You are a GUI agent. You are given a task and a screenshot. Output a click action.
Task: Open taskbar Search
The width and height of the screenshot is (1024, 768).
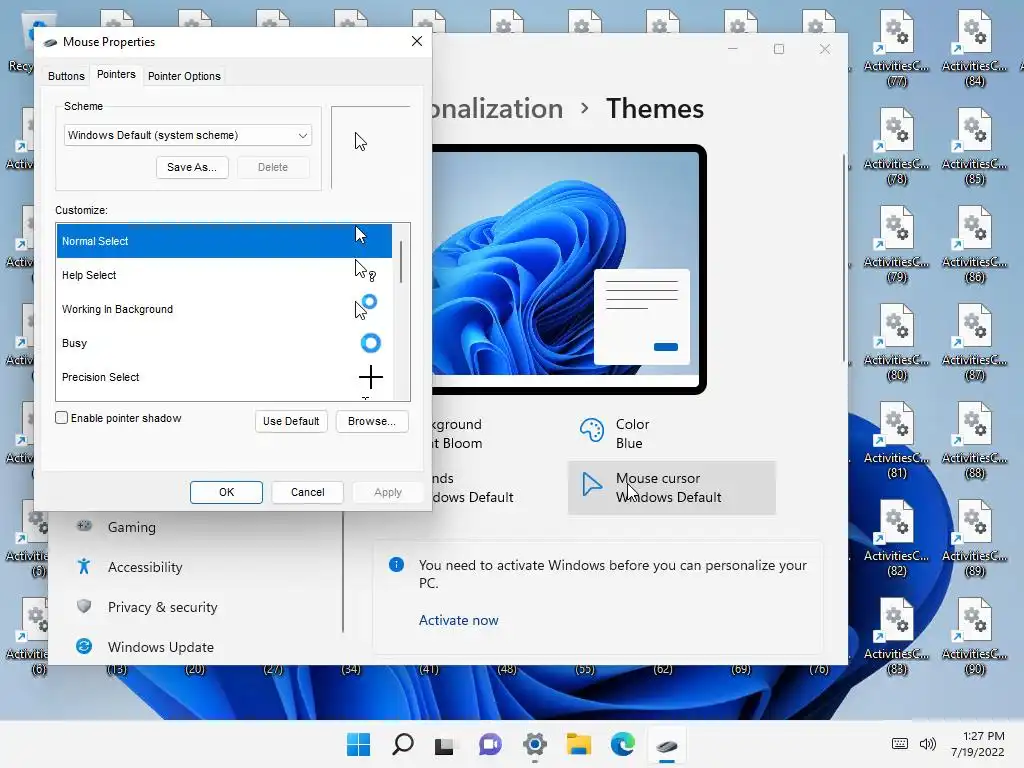click(402, 744)
